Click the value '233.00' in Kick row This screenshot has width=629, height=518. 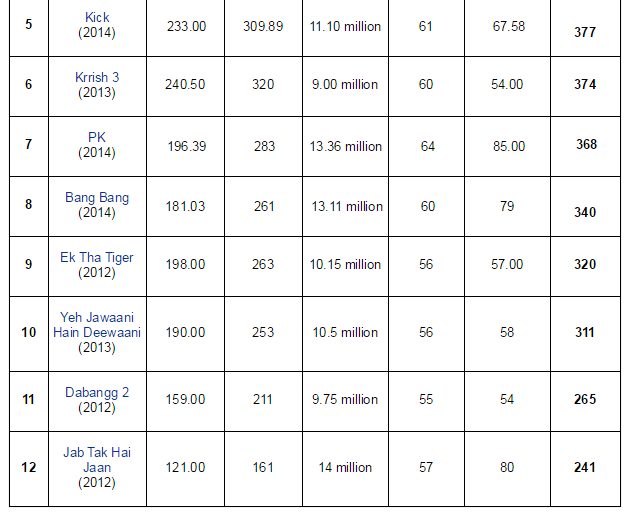coord(187,26)
